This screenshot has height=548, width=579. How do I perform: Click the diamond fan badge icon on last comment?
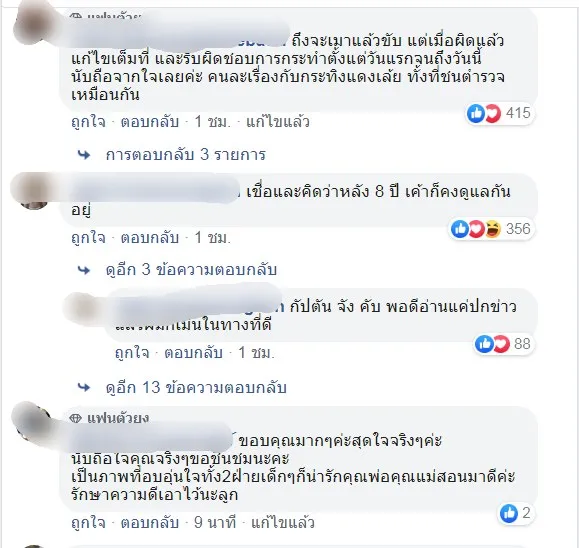(x=75, y=418)
